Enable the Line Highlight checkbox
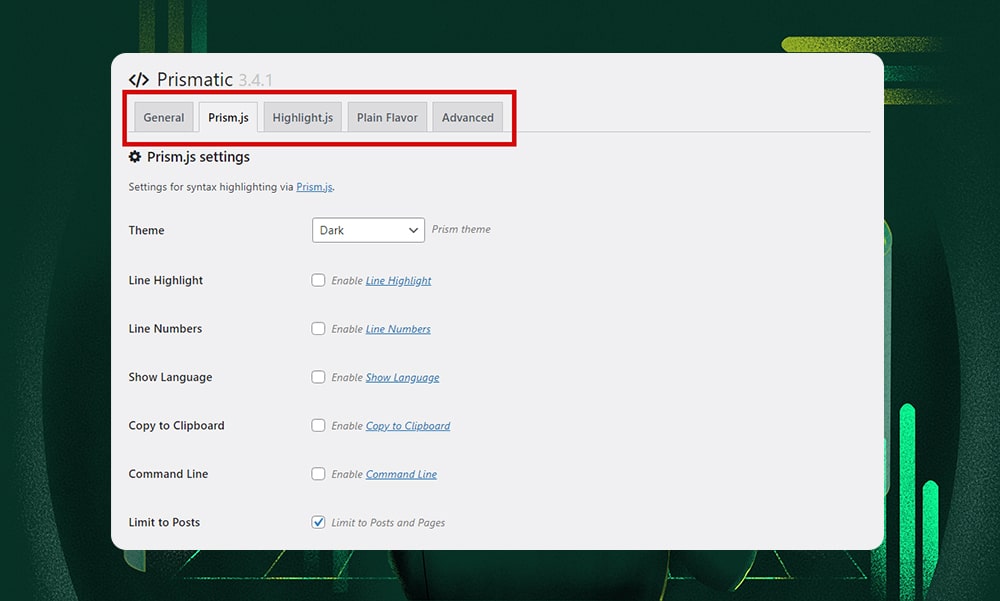Screen dimensions: 1000x601 (318, 280)
